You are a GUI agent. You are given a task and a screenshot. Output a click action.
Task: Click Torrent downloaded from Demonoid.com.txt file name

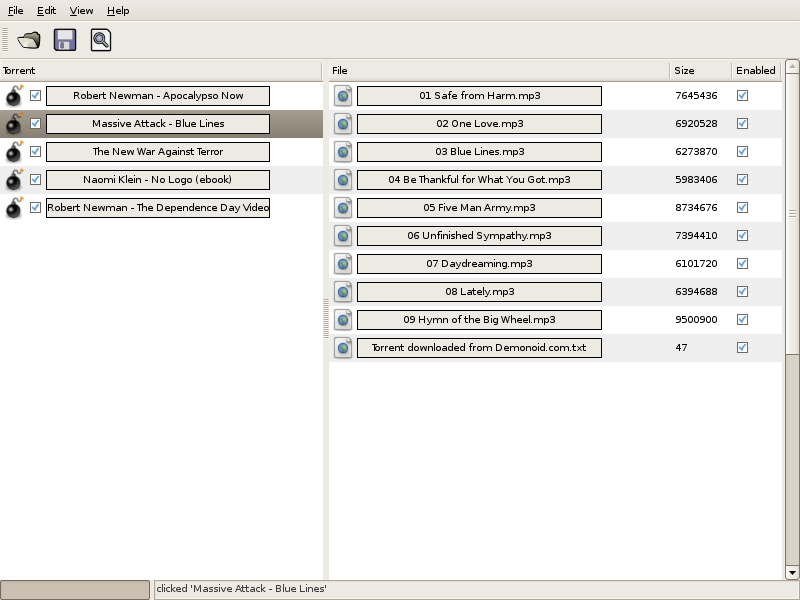click(x=479, y=348)
